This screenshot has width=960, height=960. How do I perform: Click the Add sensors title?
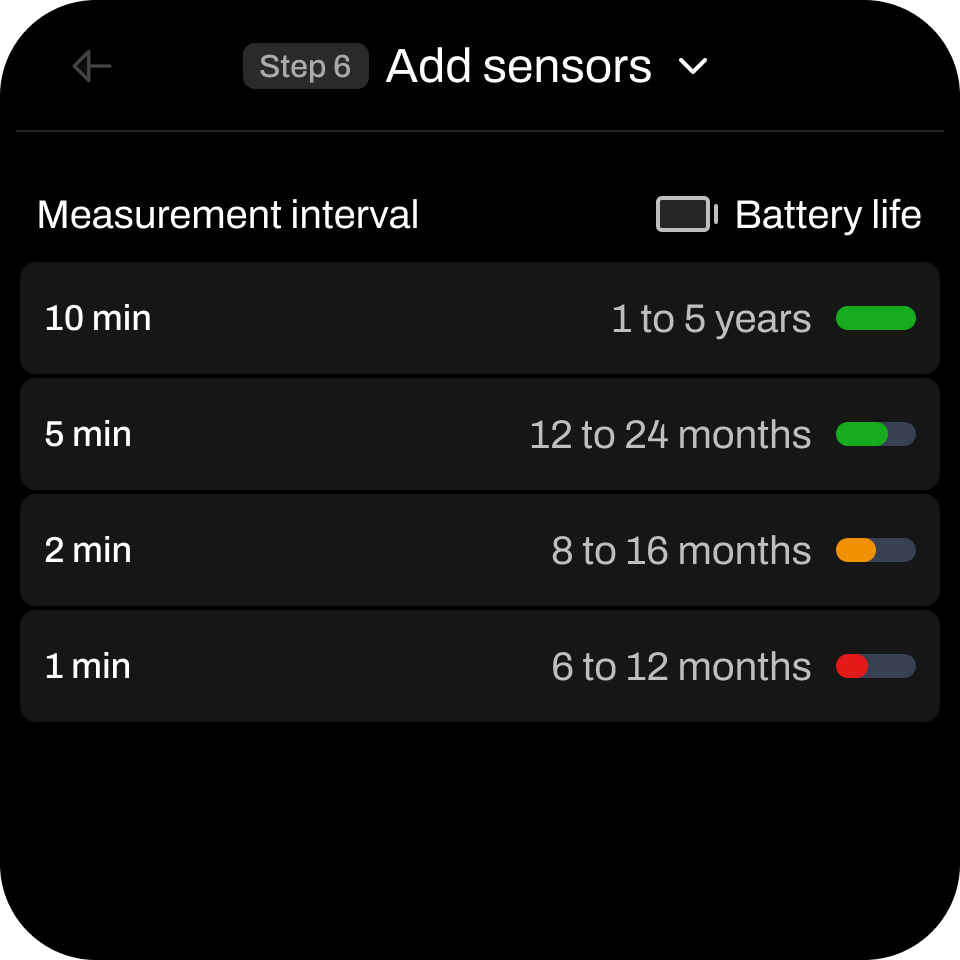[x=518, y=66]
